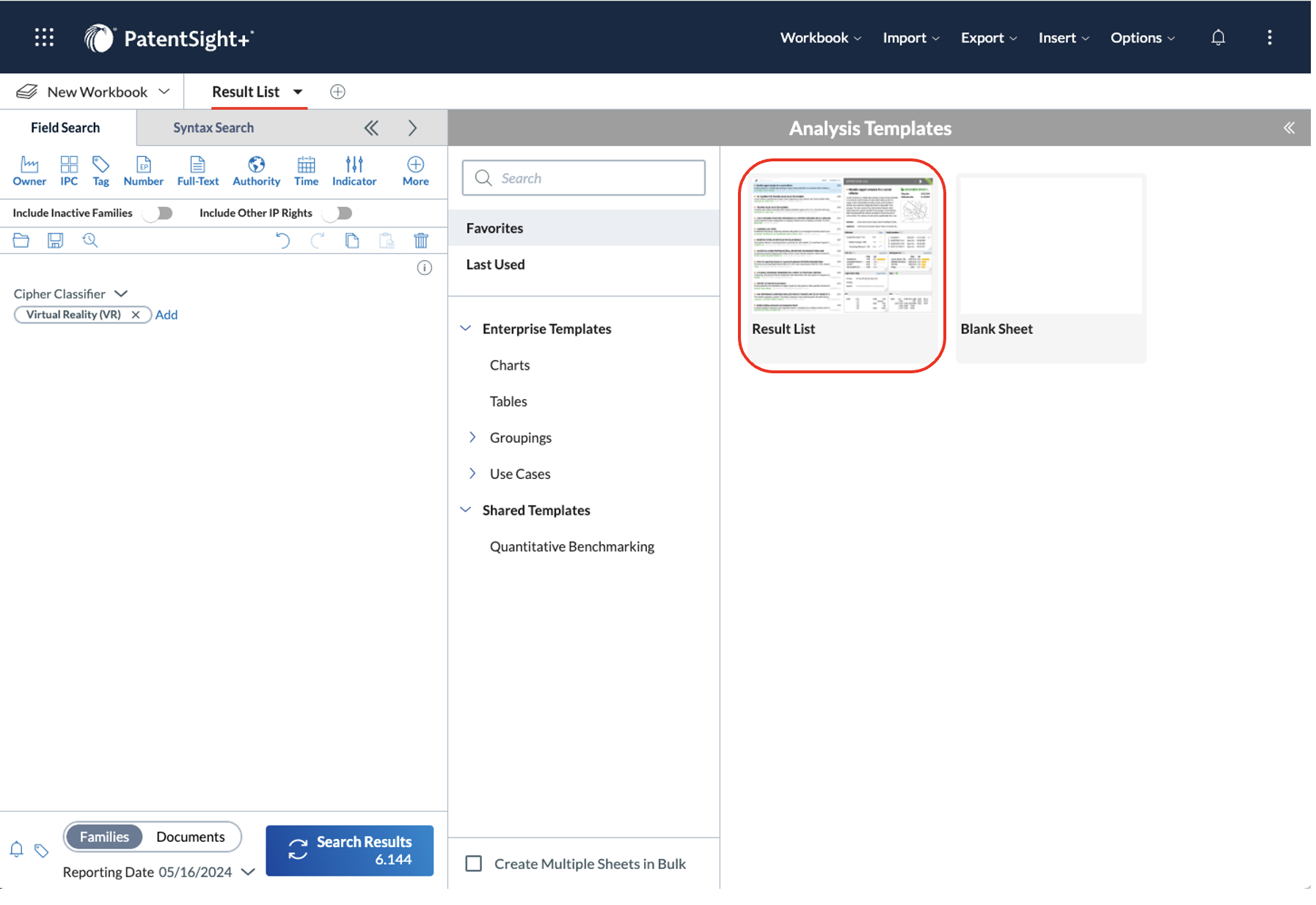Click the Add link for classifier
Image resolution: width=1316 pixels, height=905 pixels.
pyautogui.click(x=167, y=315)
